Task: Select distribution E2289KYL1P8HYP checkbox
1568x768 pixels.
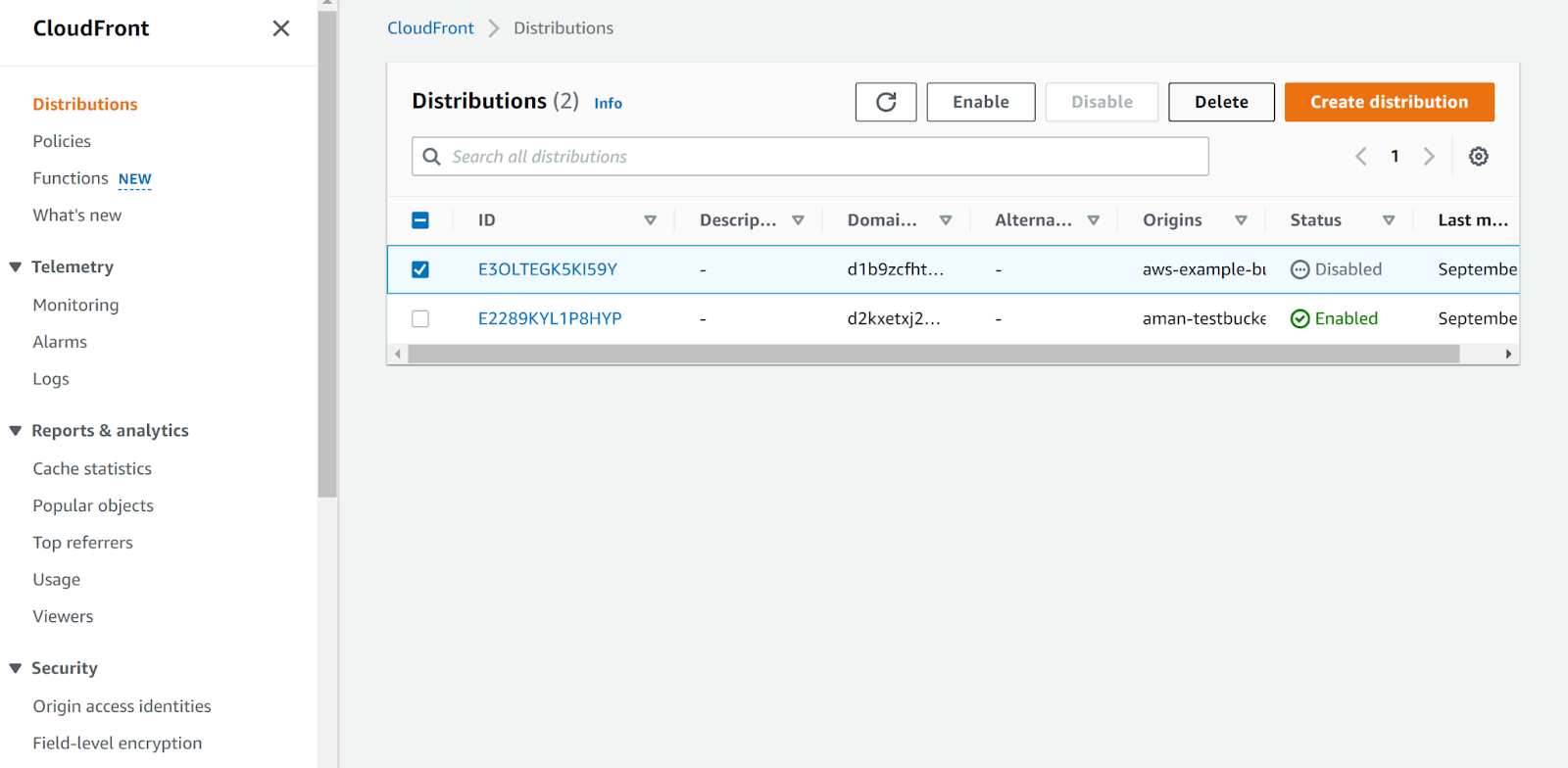Action: [420, 318]
